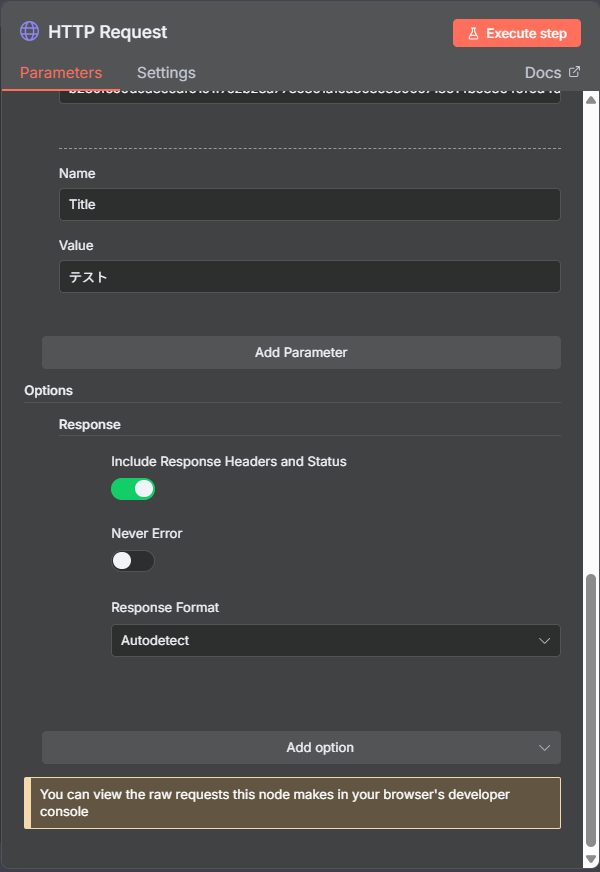Click the scrollbar up arrow
The height and width of the screenshot is (872, 600).
(x=590, y=100)
